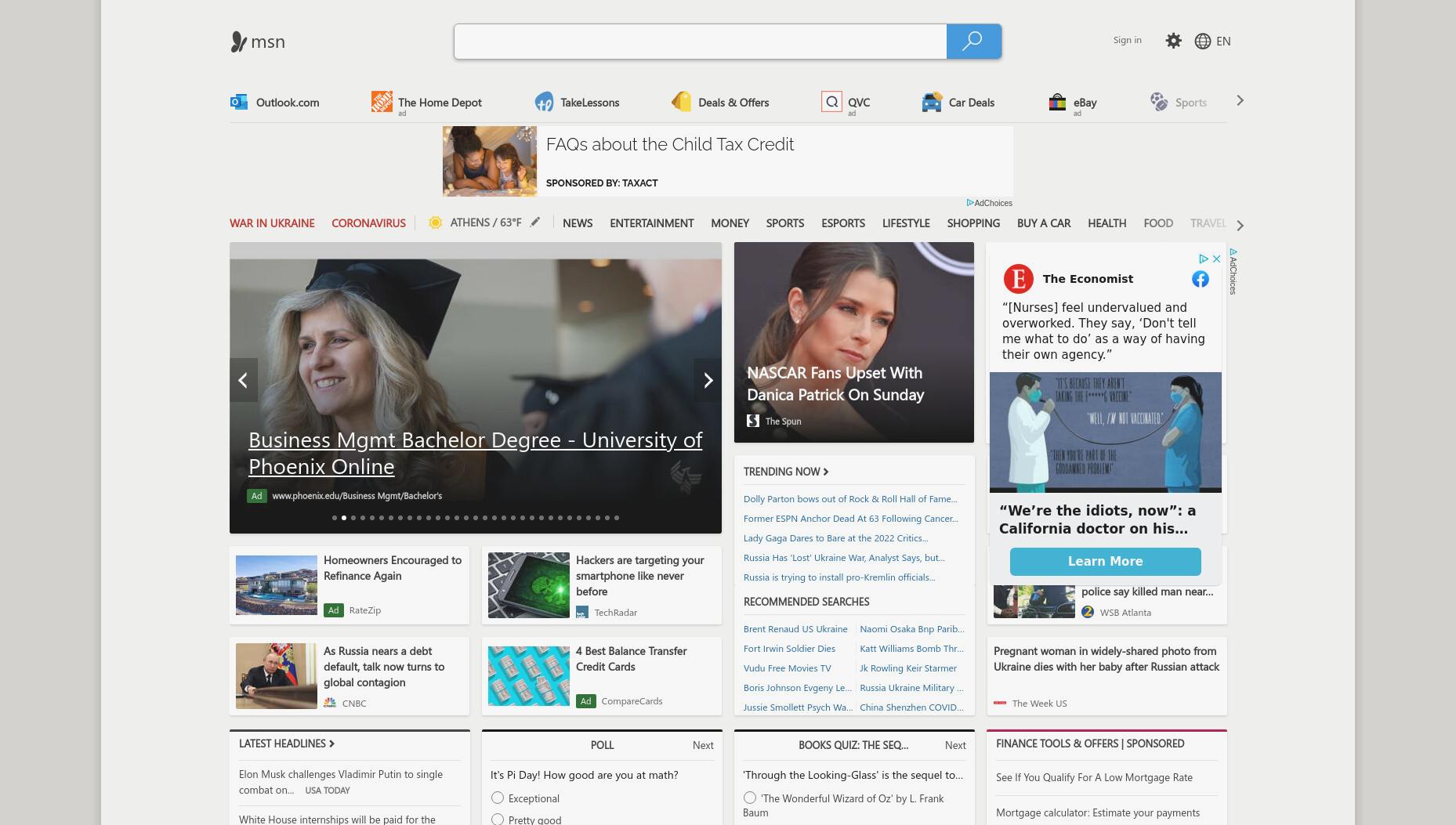This screenshot has width=1456, height=825.
Task: Click The Spun source icon
Action: click(x=753, y=421)
